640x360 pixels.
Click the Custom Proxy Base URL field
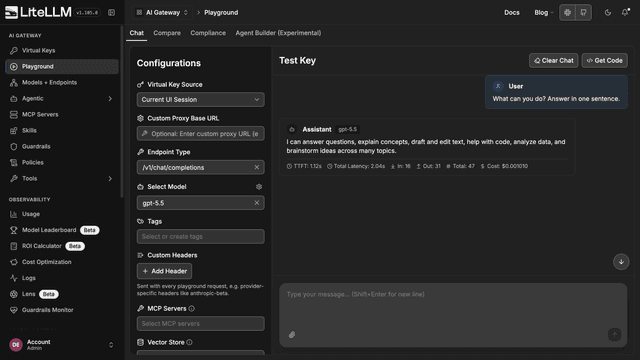[200, 133]
